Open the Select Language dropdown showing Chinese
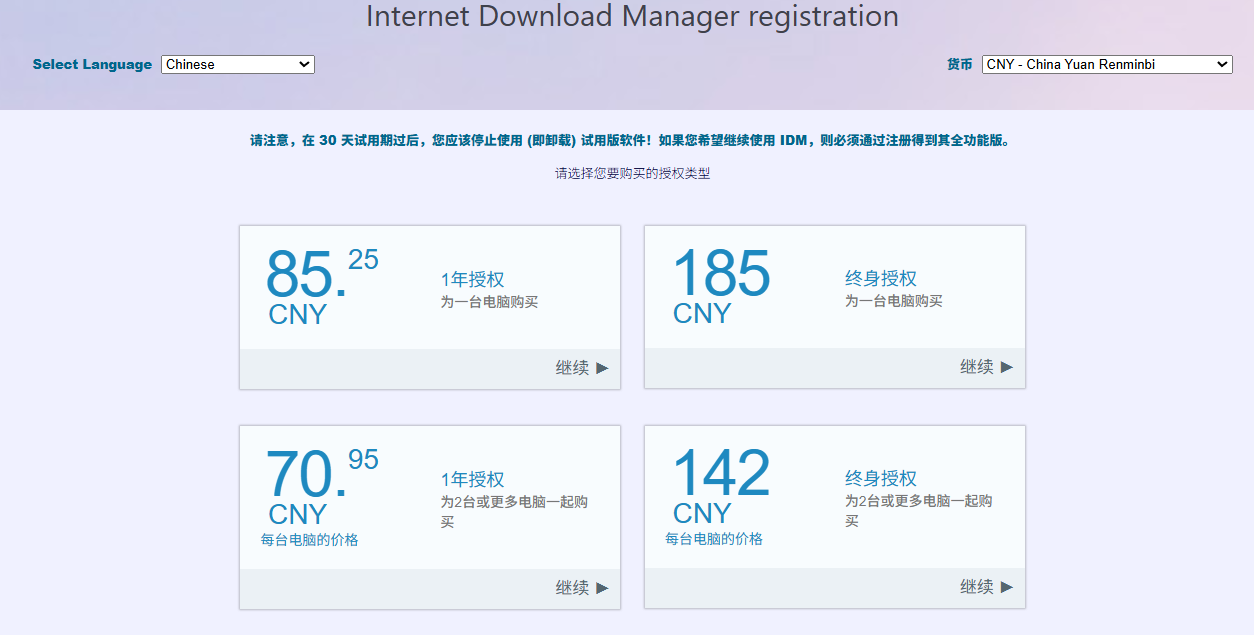This screenshot has width=1254, height=635. [238, 64]
